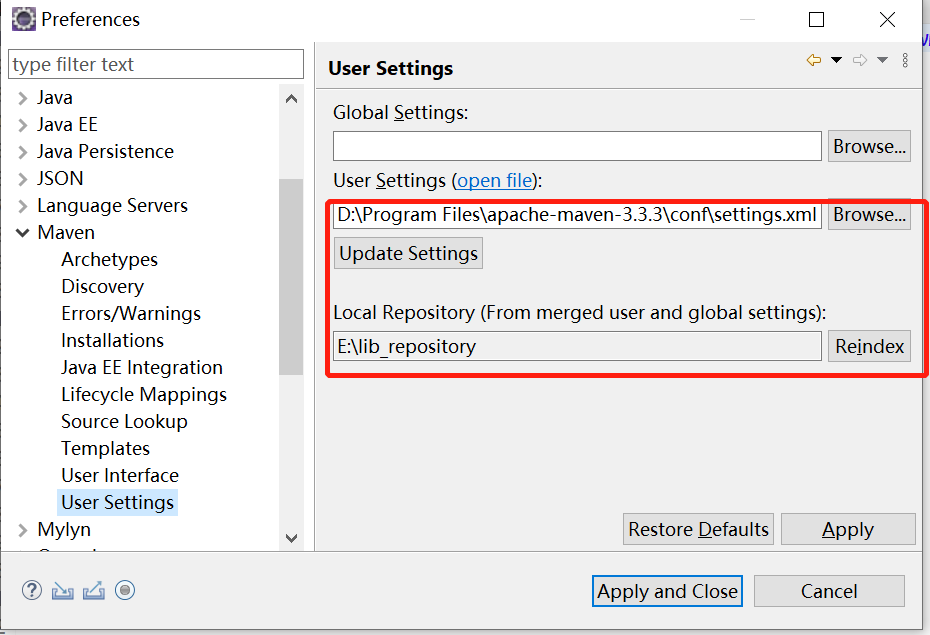
Task: Toggle the oomph preference recorder icon
Action: coord(125,590)
